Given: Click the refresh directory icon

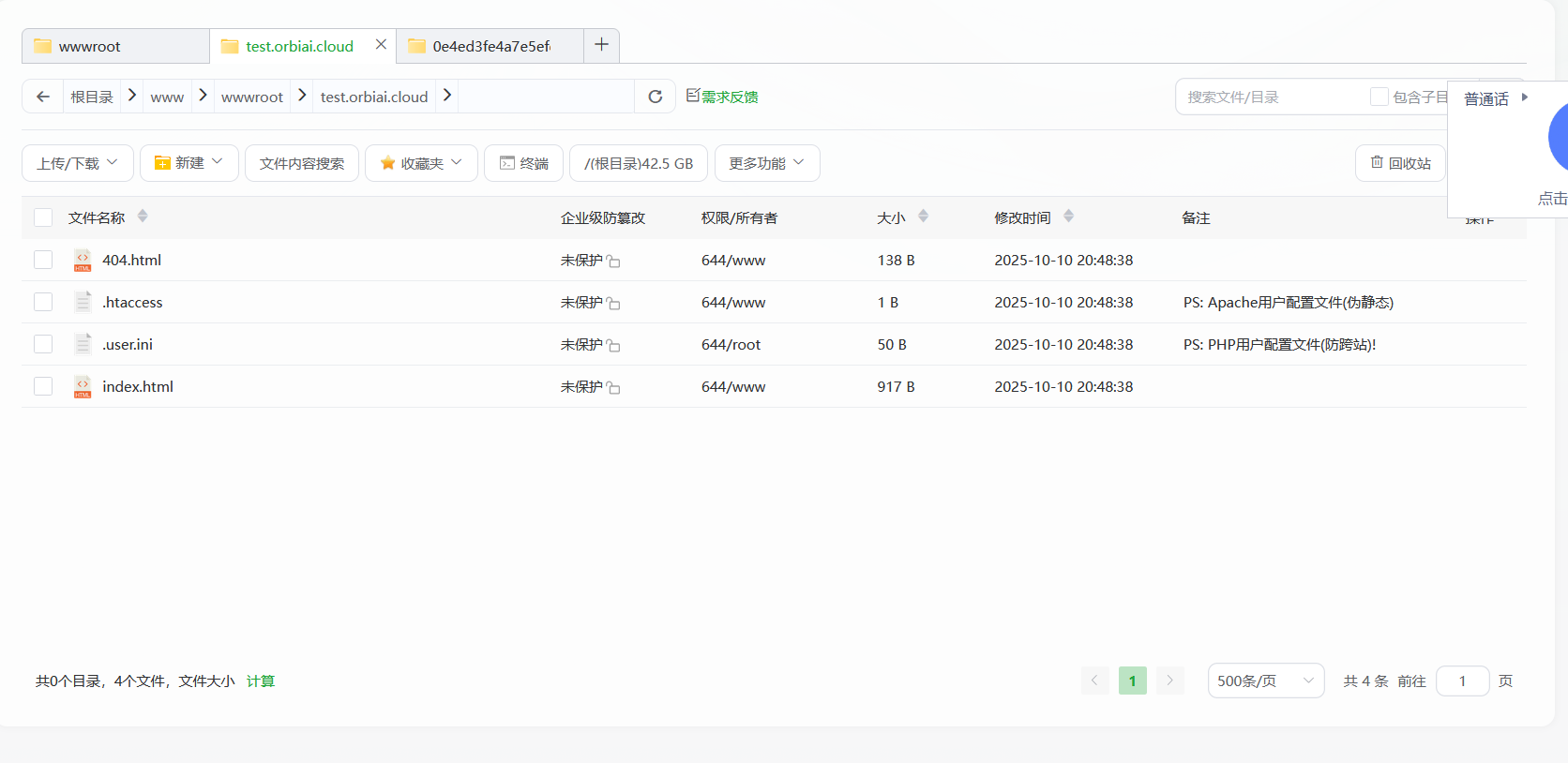Looking at the screenshot, I should (656, 97).
